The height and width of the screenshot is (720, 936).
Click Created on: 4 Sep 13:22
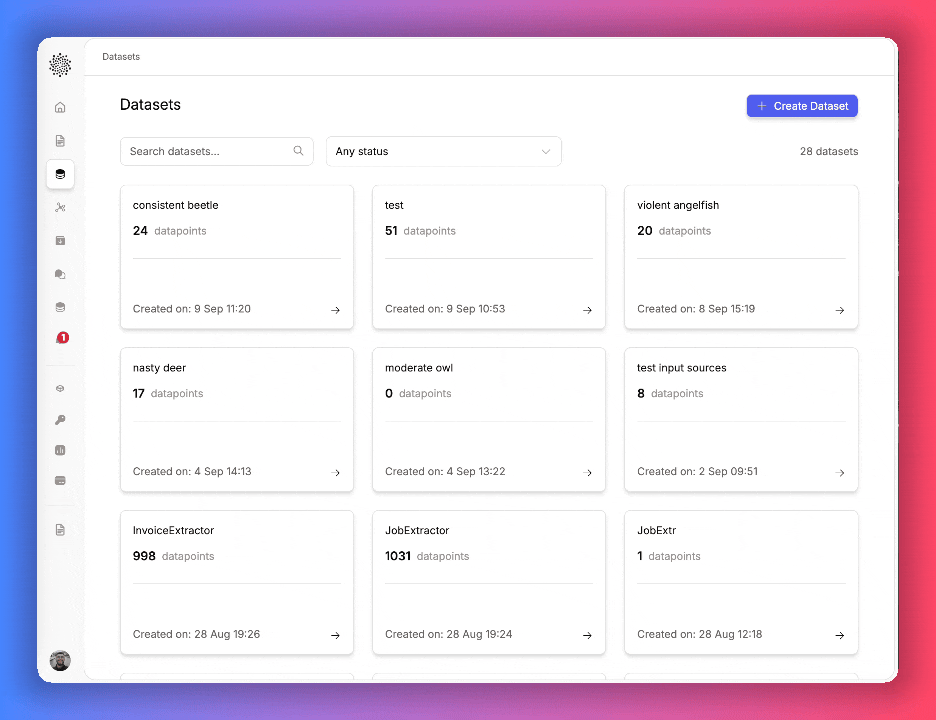tap(445, 471)
